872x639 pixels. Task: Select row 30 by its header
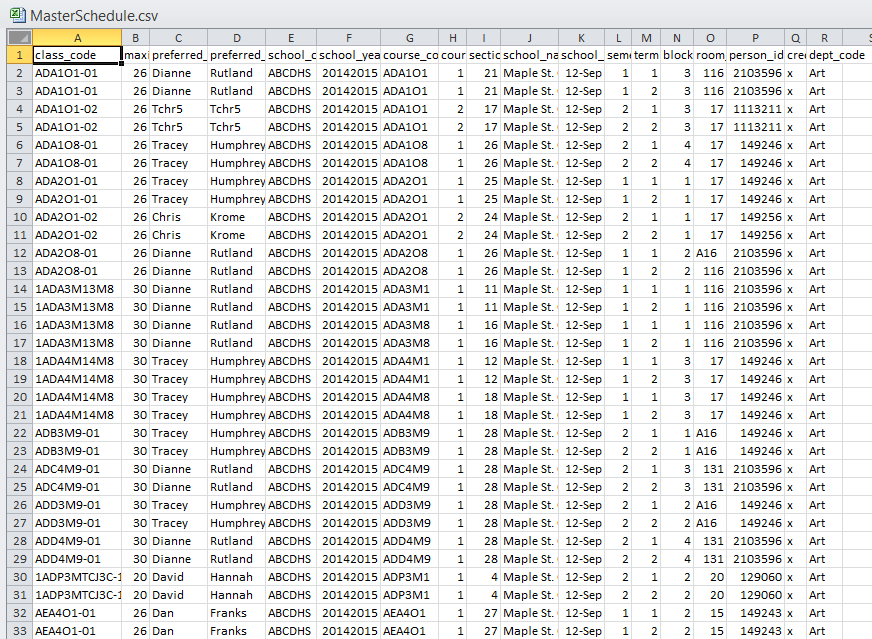point(15,577)
